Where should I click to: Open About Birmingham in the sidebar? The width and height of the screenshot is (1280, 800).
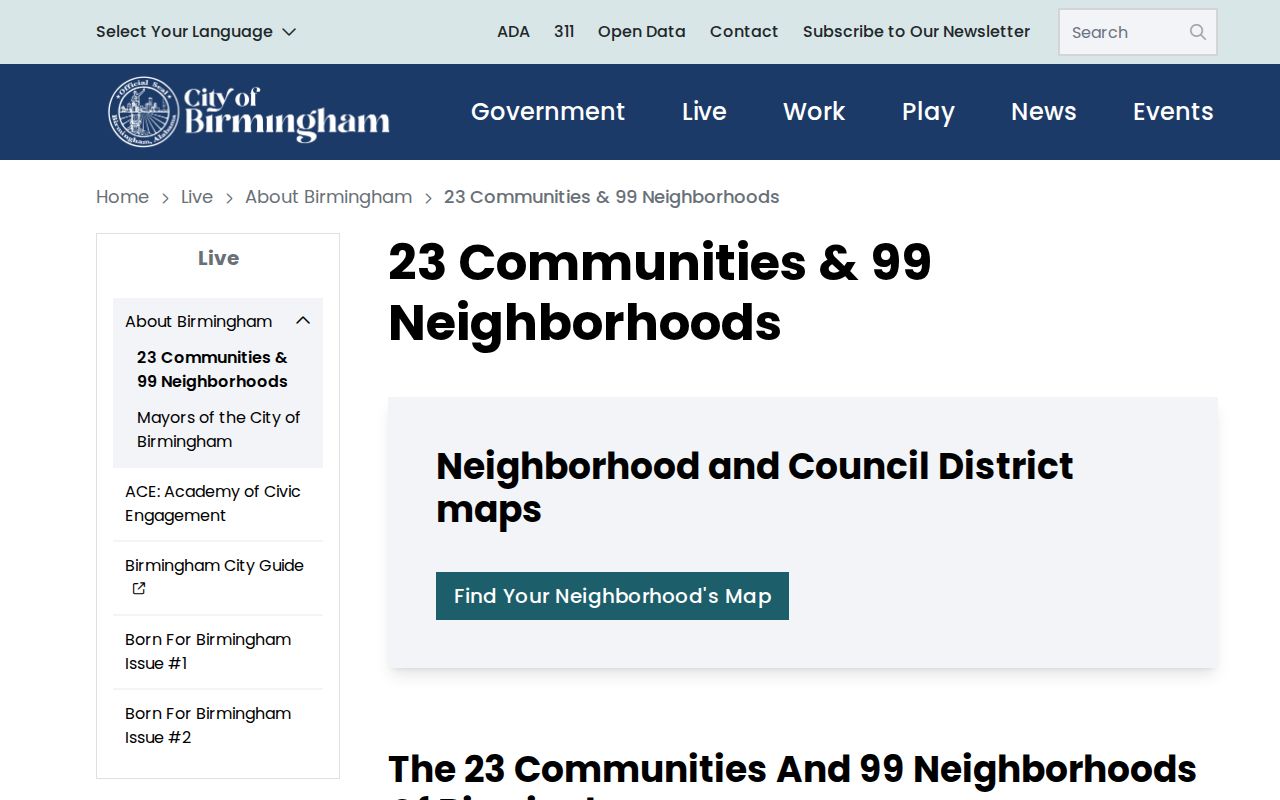pos(198,321)
